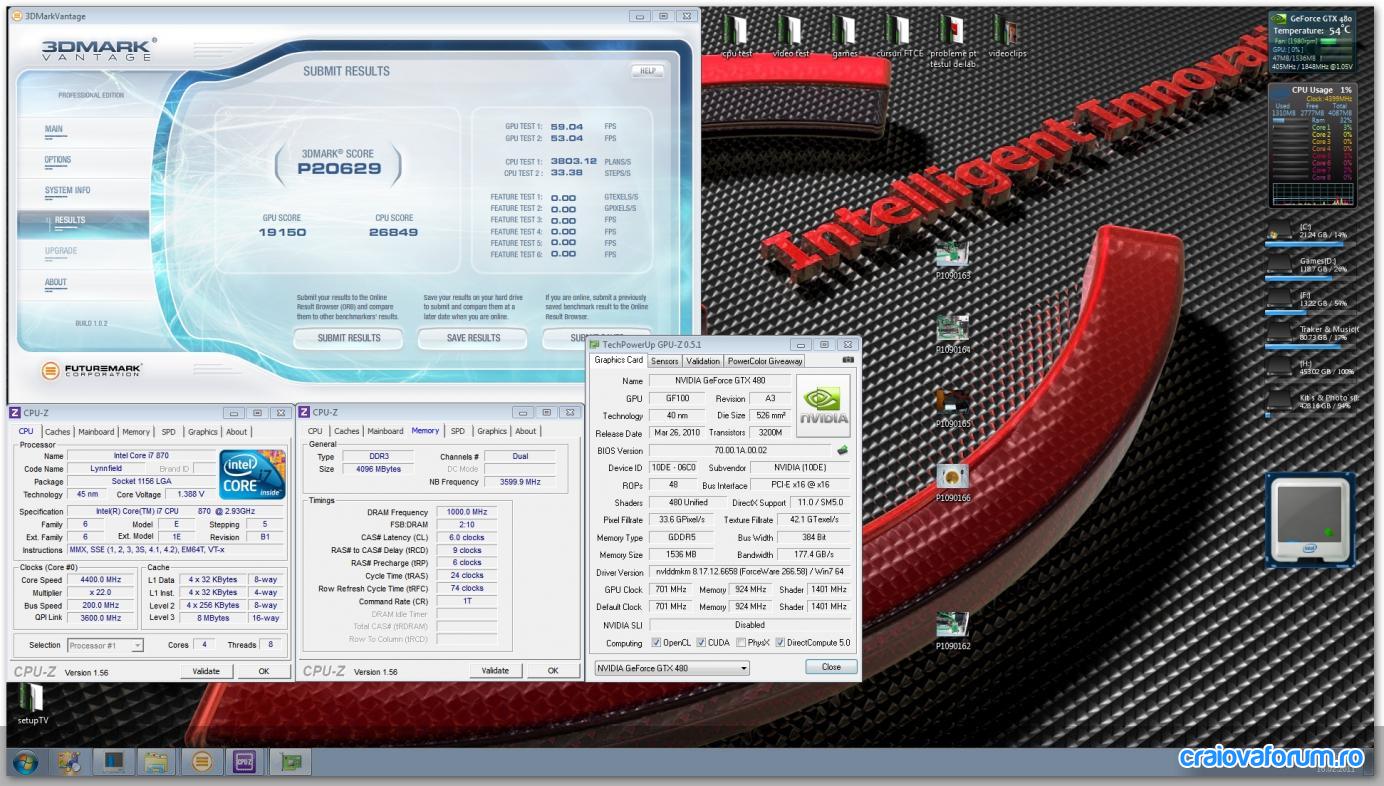Click the GPU SCORE value 19150
Image resolution: width=1384 pixels, height=786 pixels.
click(282, 232)
